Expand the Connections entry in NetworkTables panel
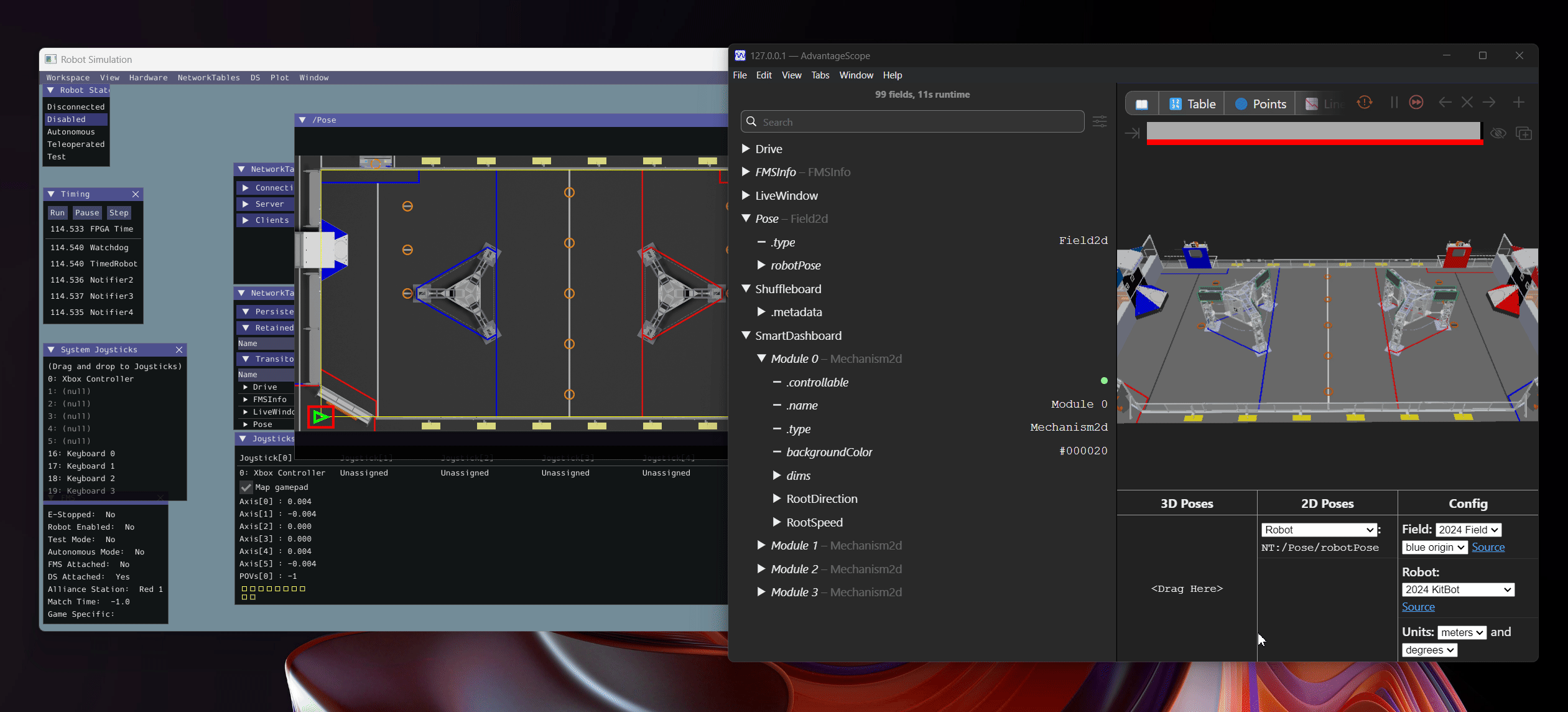 (246, 188)
